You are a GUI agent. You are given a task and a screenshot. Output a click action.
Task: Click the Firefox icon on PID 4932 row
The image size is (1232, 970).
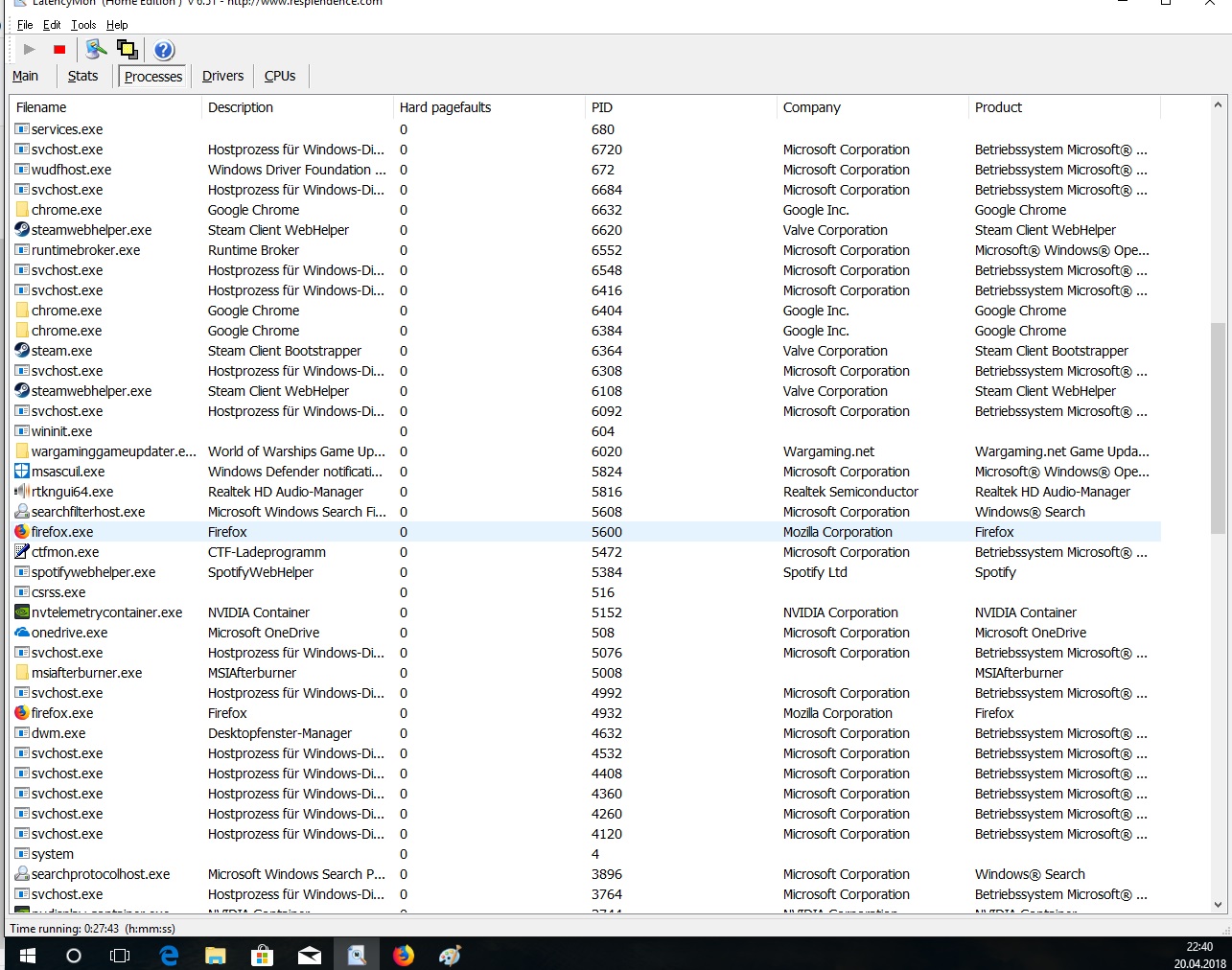[x=22, y=713]
